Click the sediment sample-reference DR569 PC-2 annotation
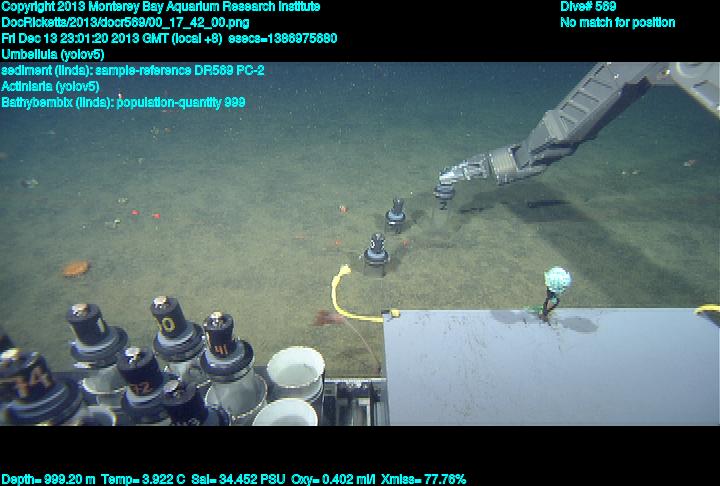Screen dimensions: 720x486 [133, 70]
